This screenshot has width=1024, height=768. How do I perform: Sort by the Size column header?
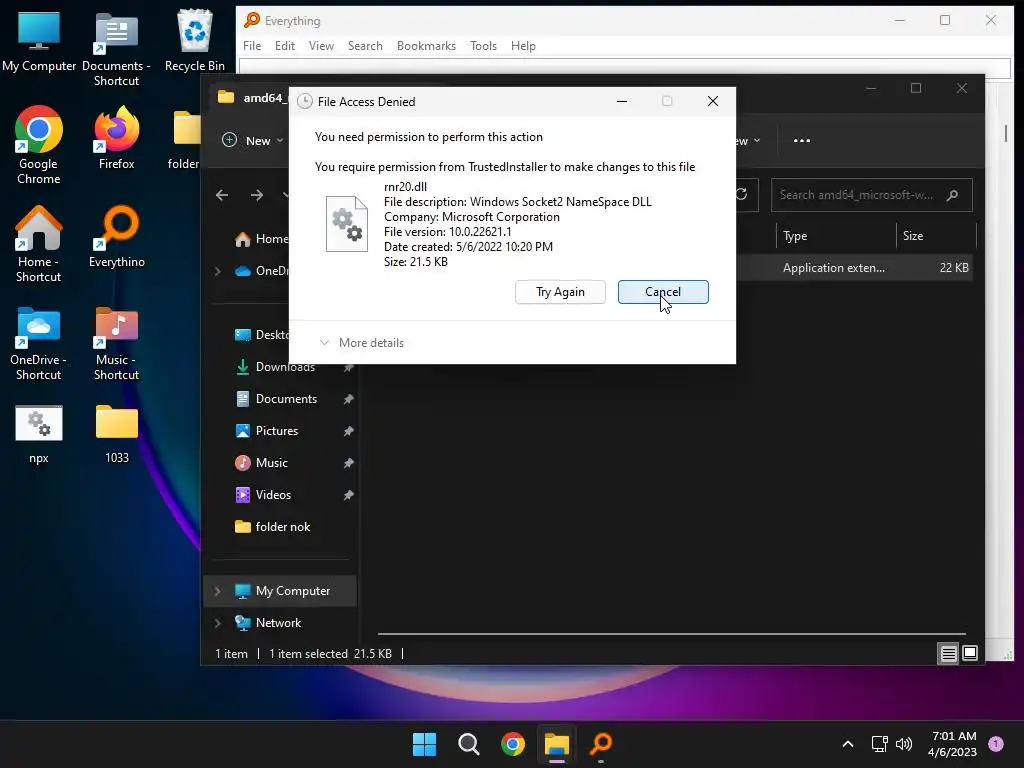(x=935, y=236)
